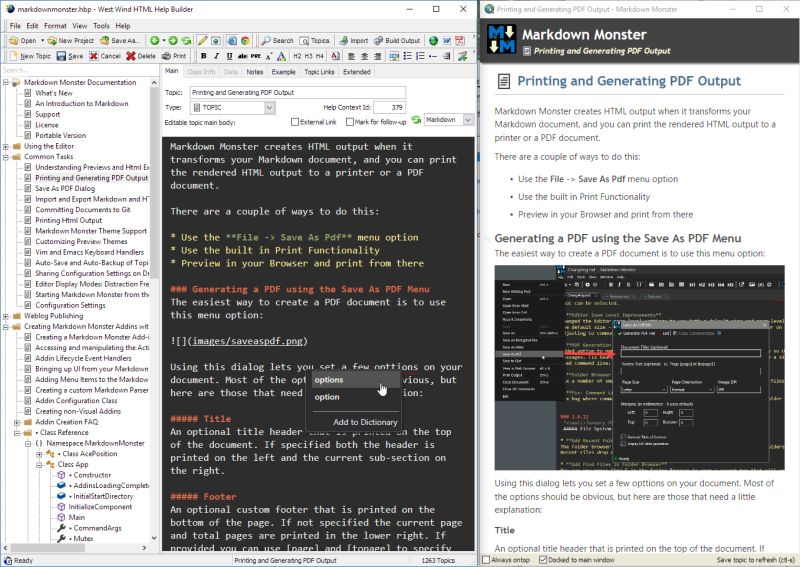Toggle the External Link checkbox
Image resolution: width=800 pixels, height=567 pixels.
[294, 122]
